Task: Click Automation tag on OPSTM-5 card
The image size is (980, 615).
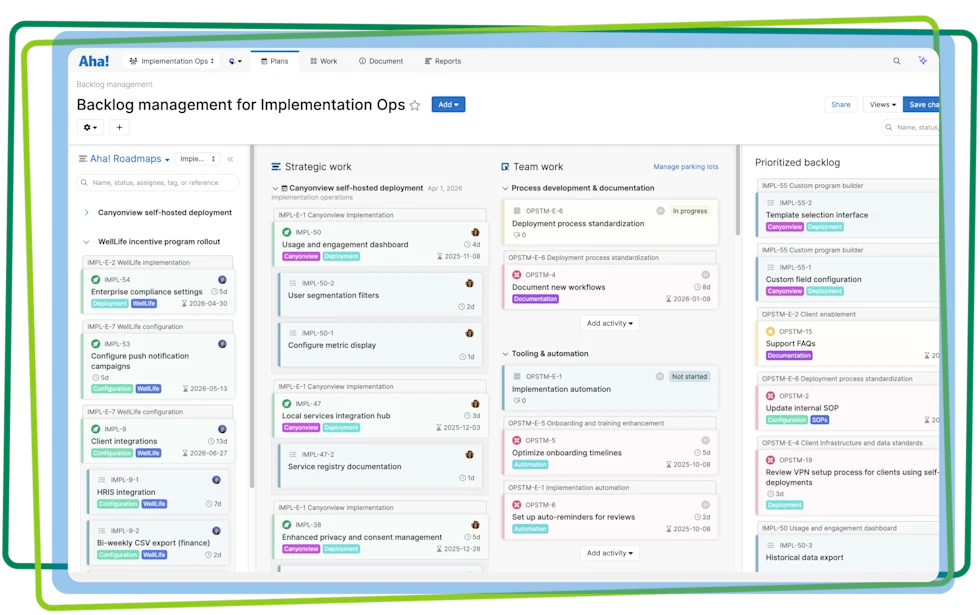Action: click(530, 465)
